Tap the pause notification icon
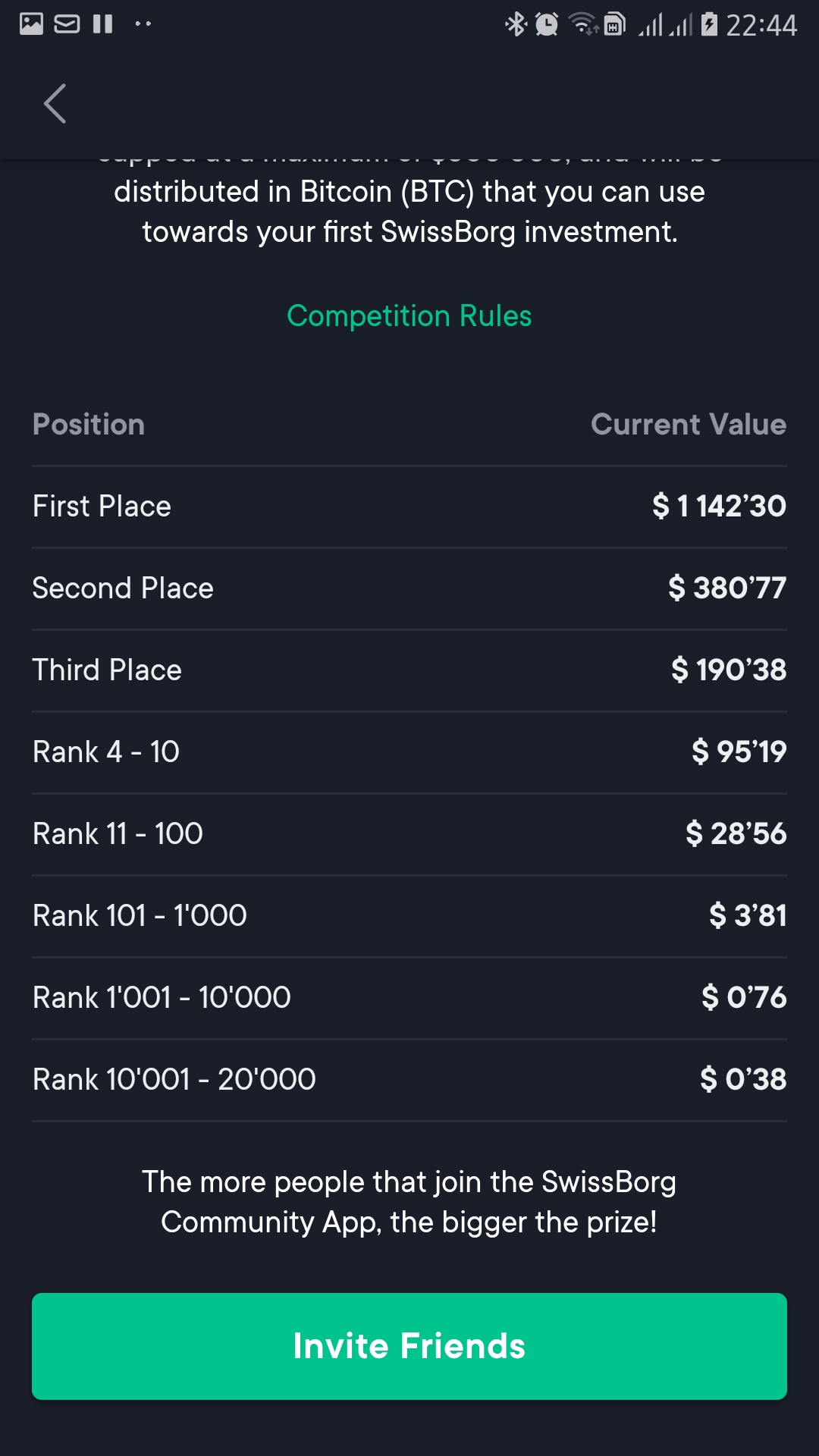 click(102, 24)
